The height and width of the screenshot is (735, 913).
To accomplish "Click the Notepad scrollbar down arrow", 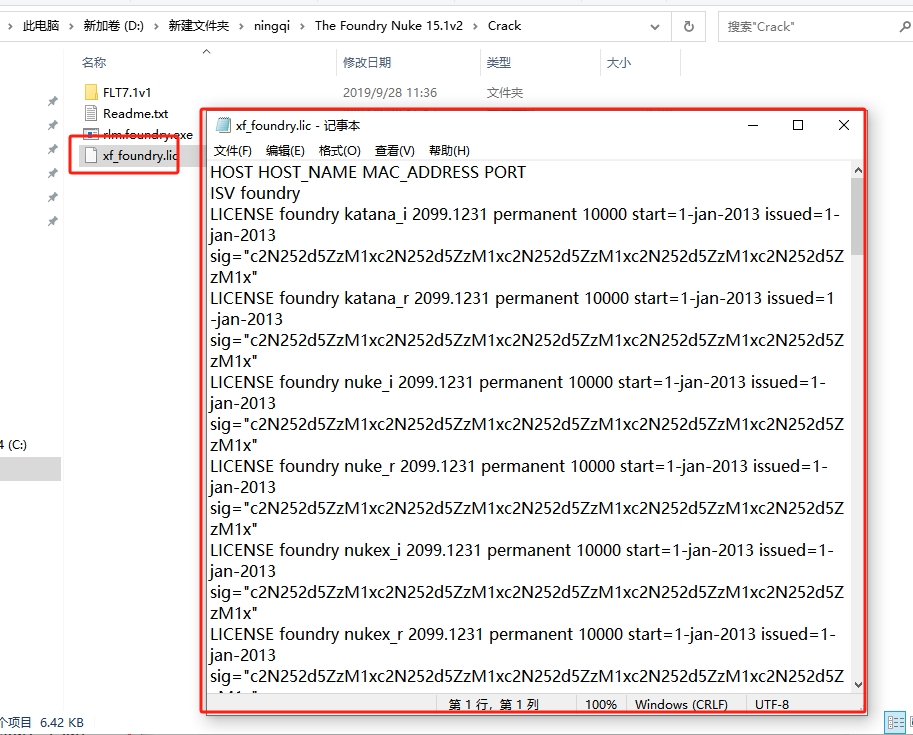I will pyautogui.click(x=858, y=685).
